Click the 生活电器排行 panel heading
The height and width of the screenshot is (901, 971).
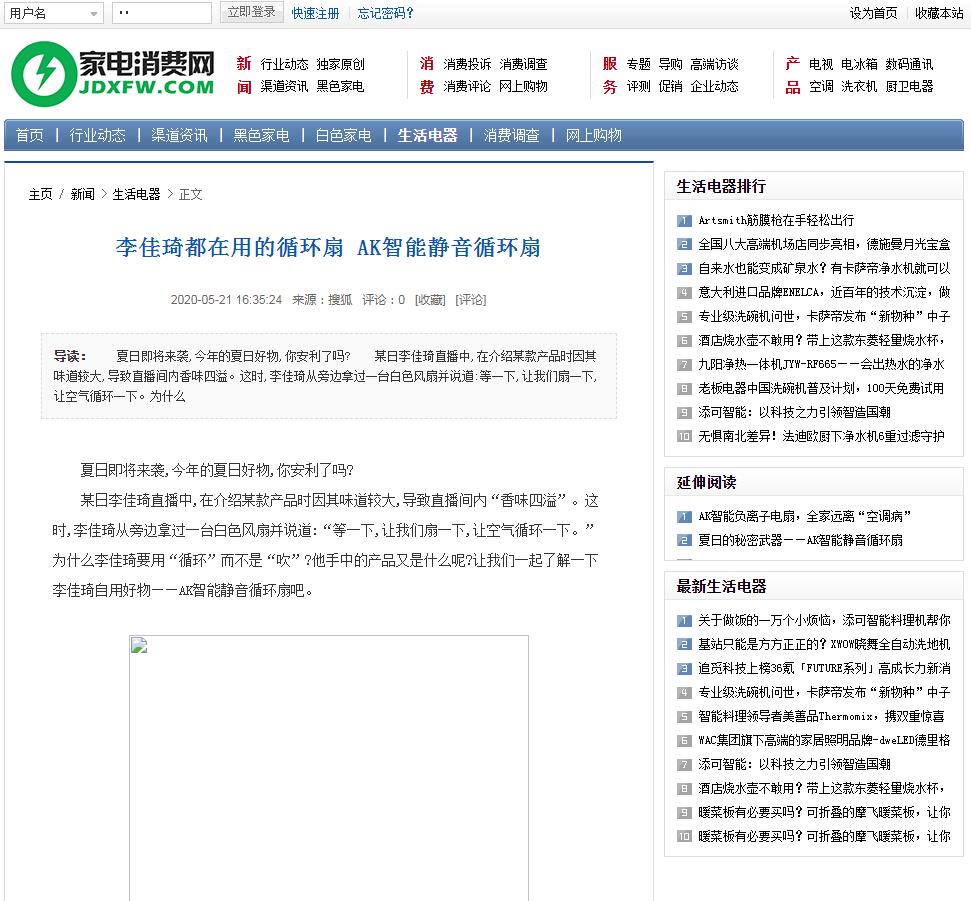(721, 186)
